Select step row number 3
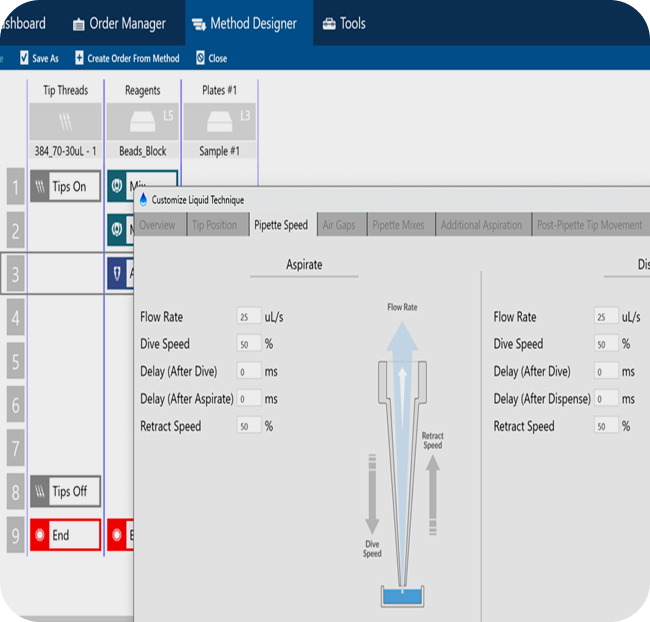The height and width of the screenshot is (622, 650). tap(15, 273)
